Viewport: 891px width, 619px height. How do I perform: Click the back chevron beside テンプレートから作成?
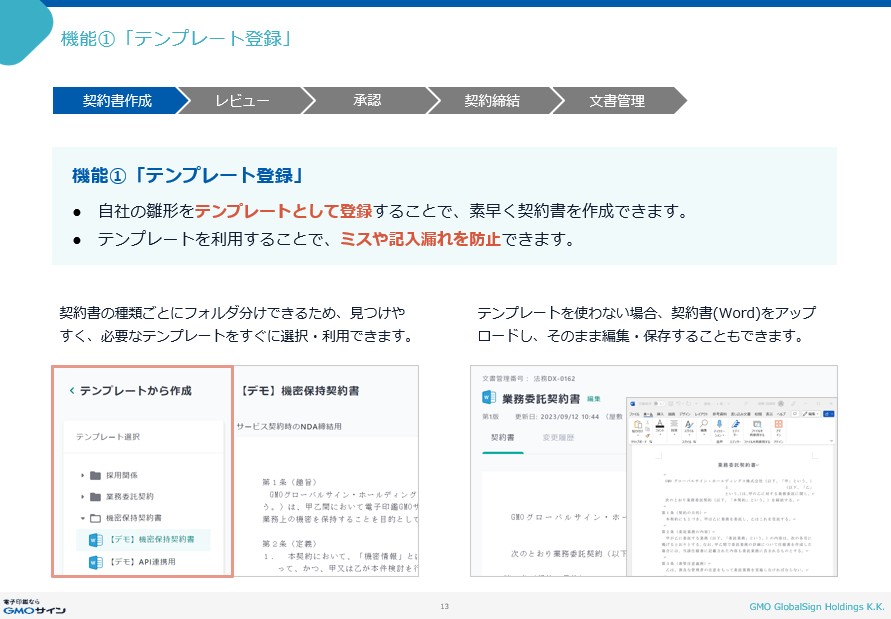point(72,391)
